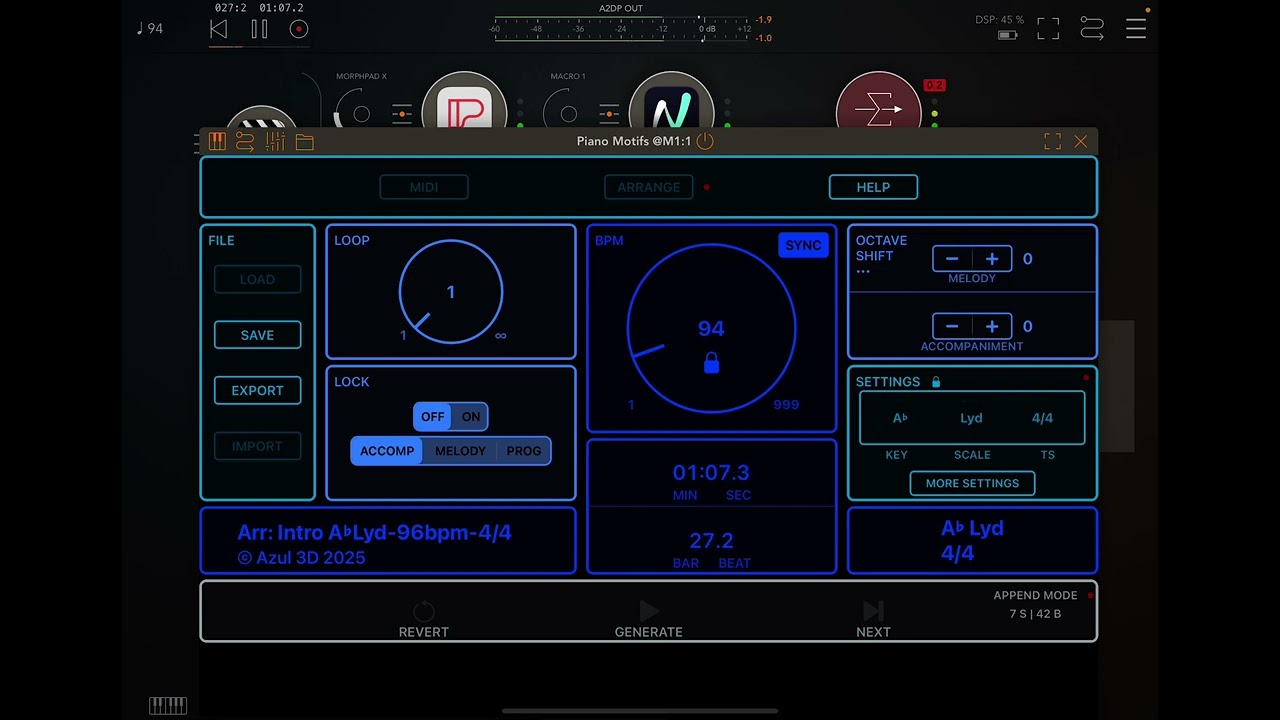Arm the host record button
This screenshot has height=720, width=1280.
pyautogui.click(x=298, y=29)
